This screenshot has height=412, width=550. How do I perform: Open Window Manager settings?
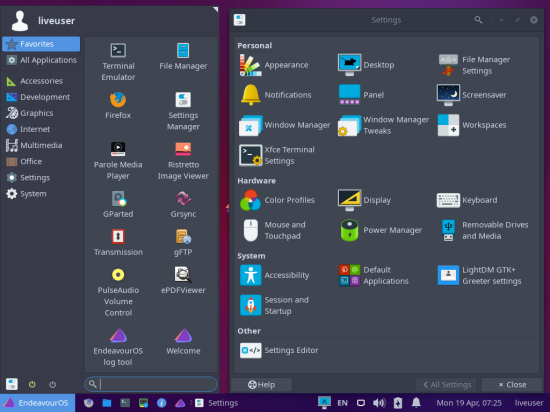pos(285,125)
